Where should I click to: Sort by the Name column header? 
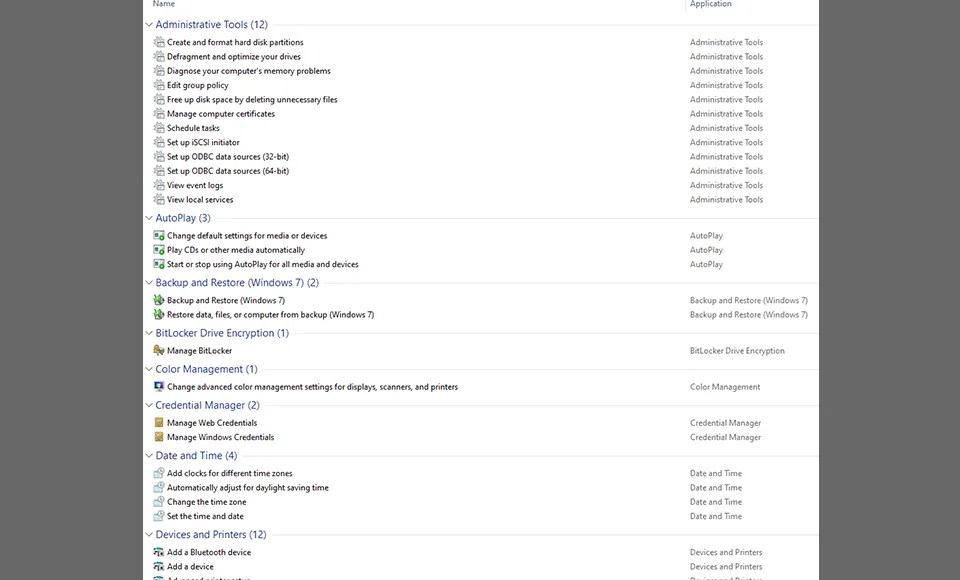(x=163, y=4)
